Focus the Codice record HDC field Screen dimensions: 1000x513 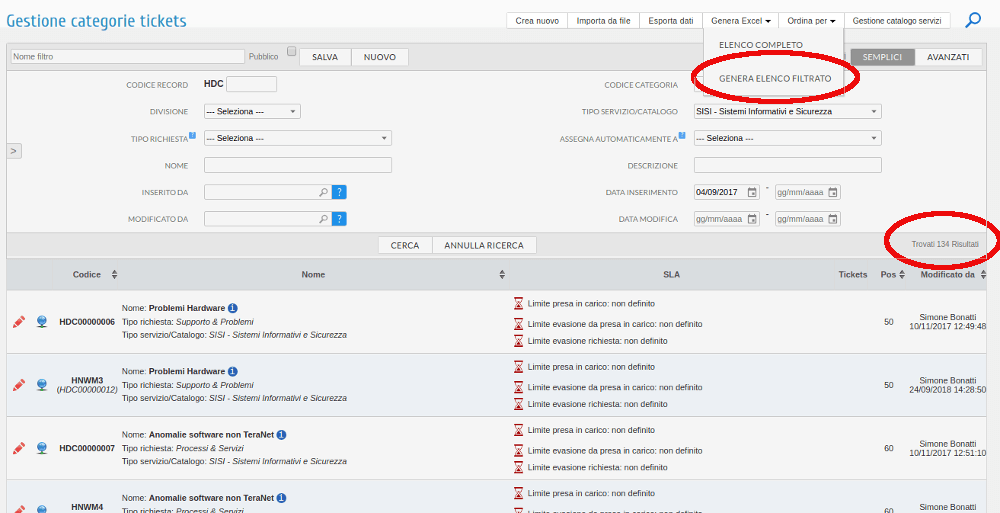click(251, 84)
